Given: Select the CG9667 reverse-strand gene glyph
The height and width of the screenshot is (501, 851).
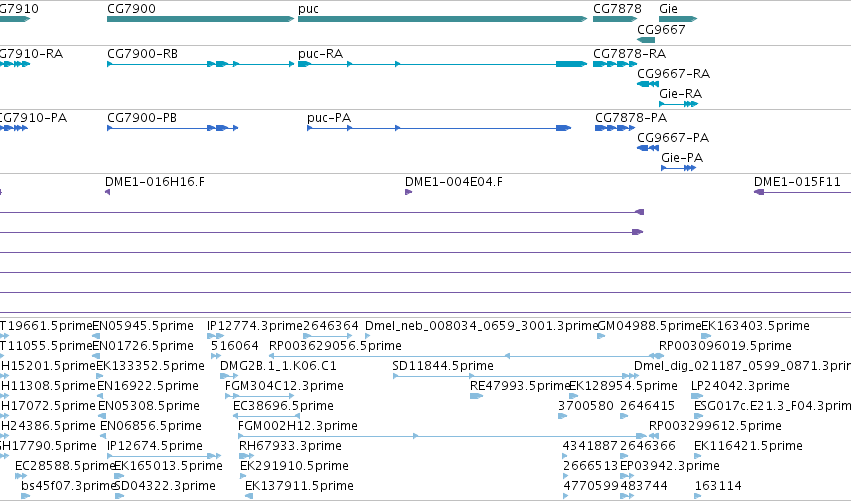Looking at the screenshot, I should (x=646, y=40).
